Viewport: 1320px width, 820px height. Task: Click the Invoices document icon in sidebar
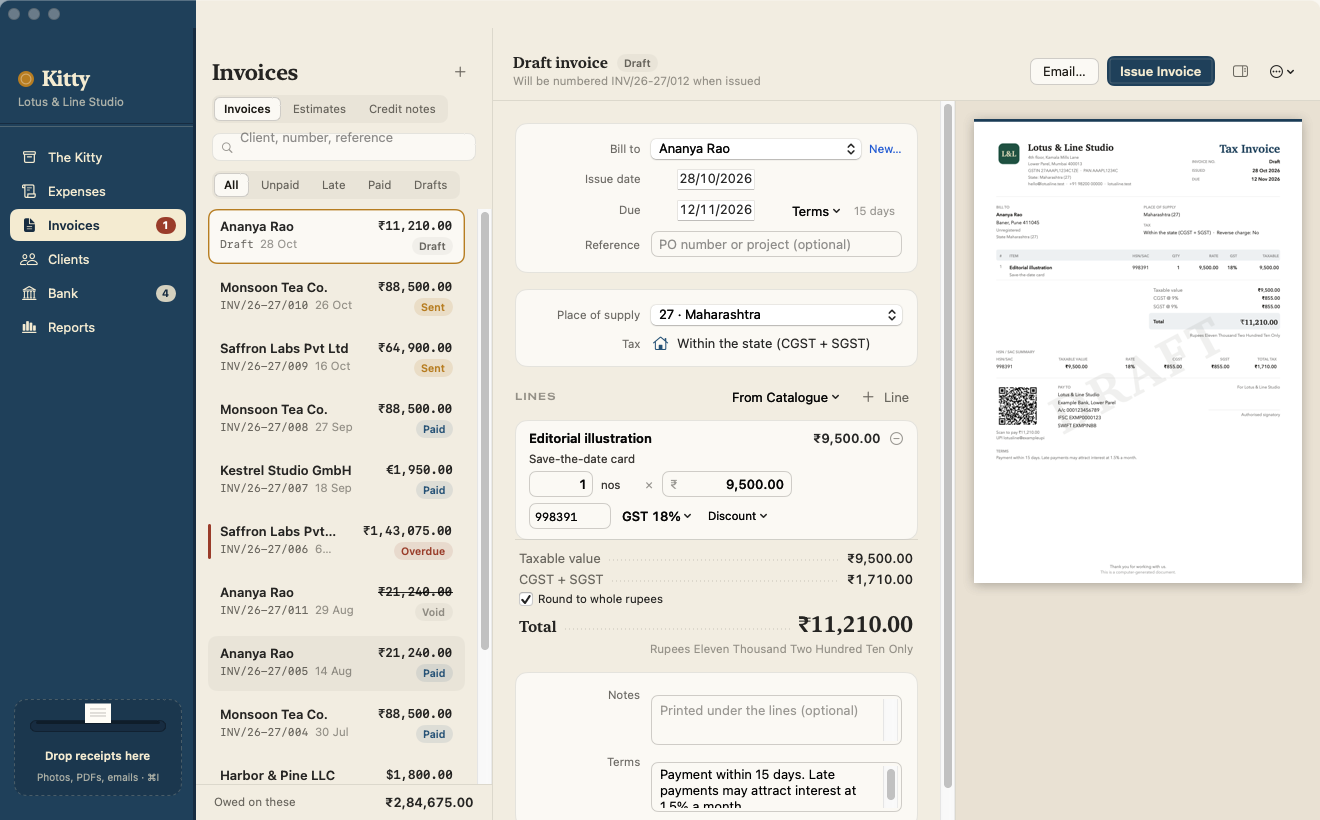(x=29, y=225)
